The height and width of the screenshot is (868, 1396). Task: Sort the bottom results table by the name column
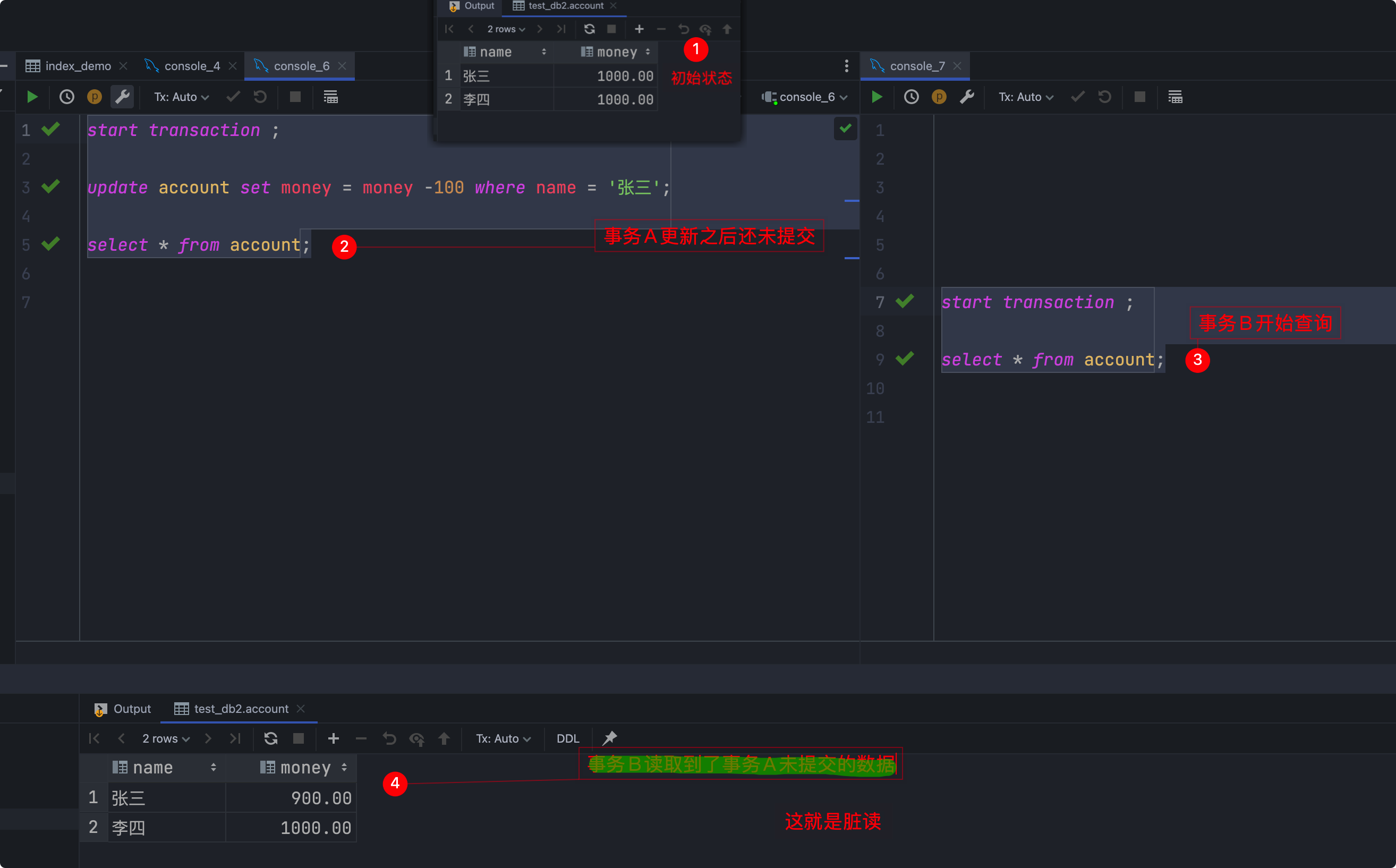click(x=213, y=768)
